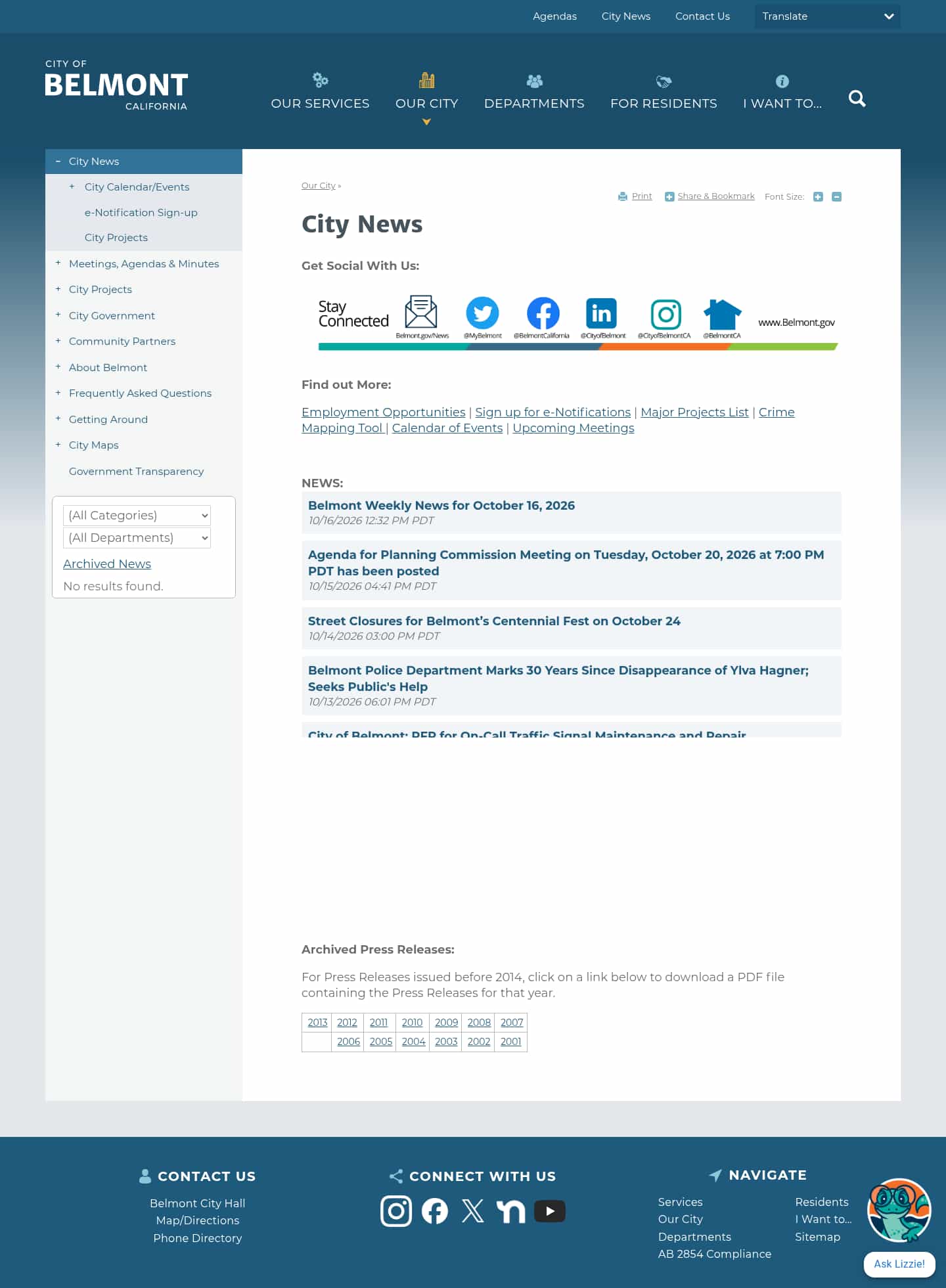The height and width of the screenshot is (1288, 946).
Task: Open footer YouTube icon
Action: (x=550, y=1210)
